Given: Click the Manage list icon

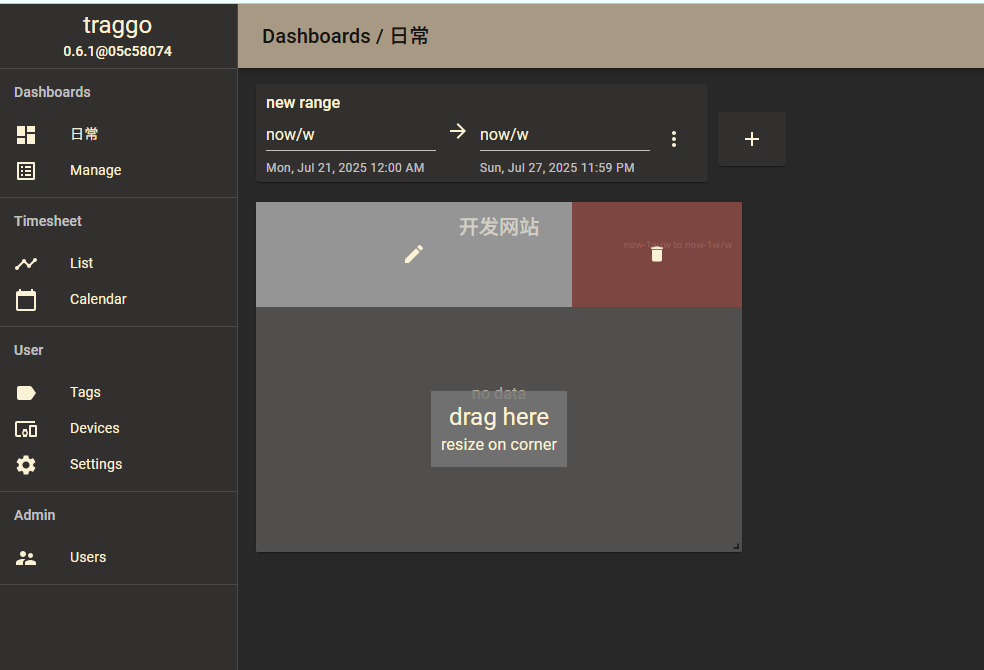Looking at the screenshot, I should coord(26,171).
